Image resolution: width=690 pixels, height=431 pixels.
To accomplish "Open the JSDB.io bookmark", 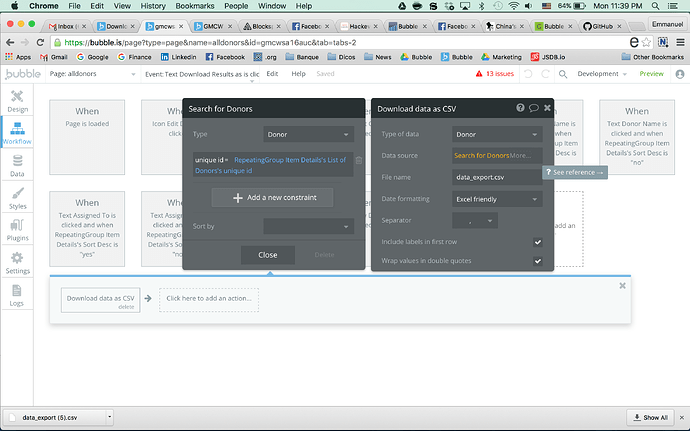I will pyautogui.click(x=548, y=57).
